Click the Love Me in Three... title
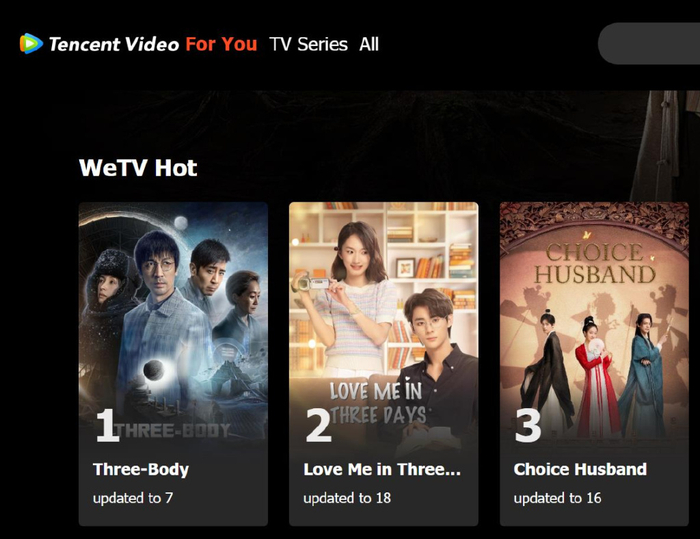700x539 pixels. [x=382, y=469]
